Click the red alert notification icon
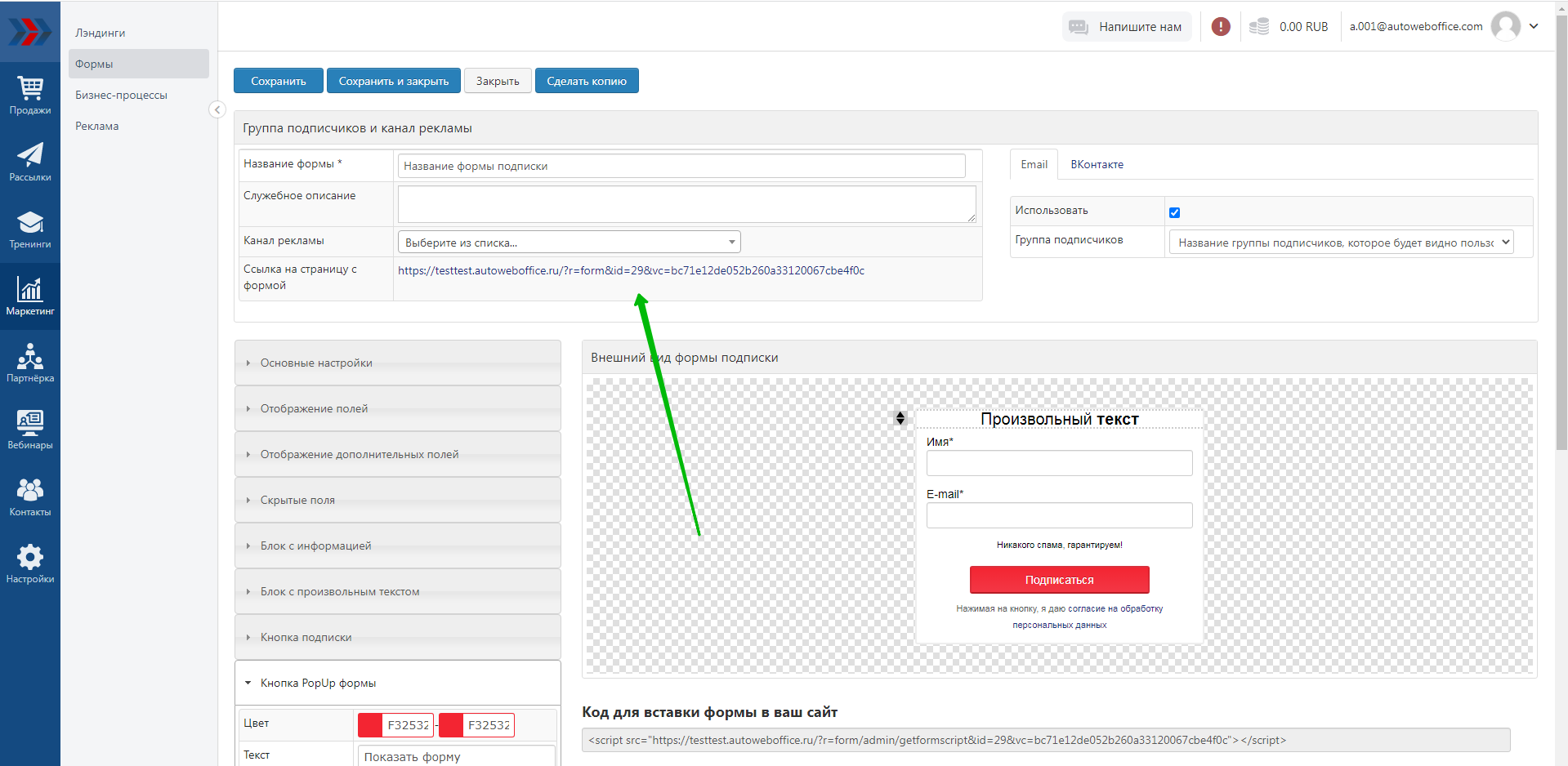The width and height of the screenshot is (1568, 766). coord(1221,27)
